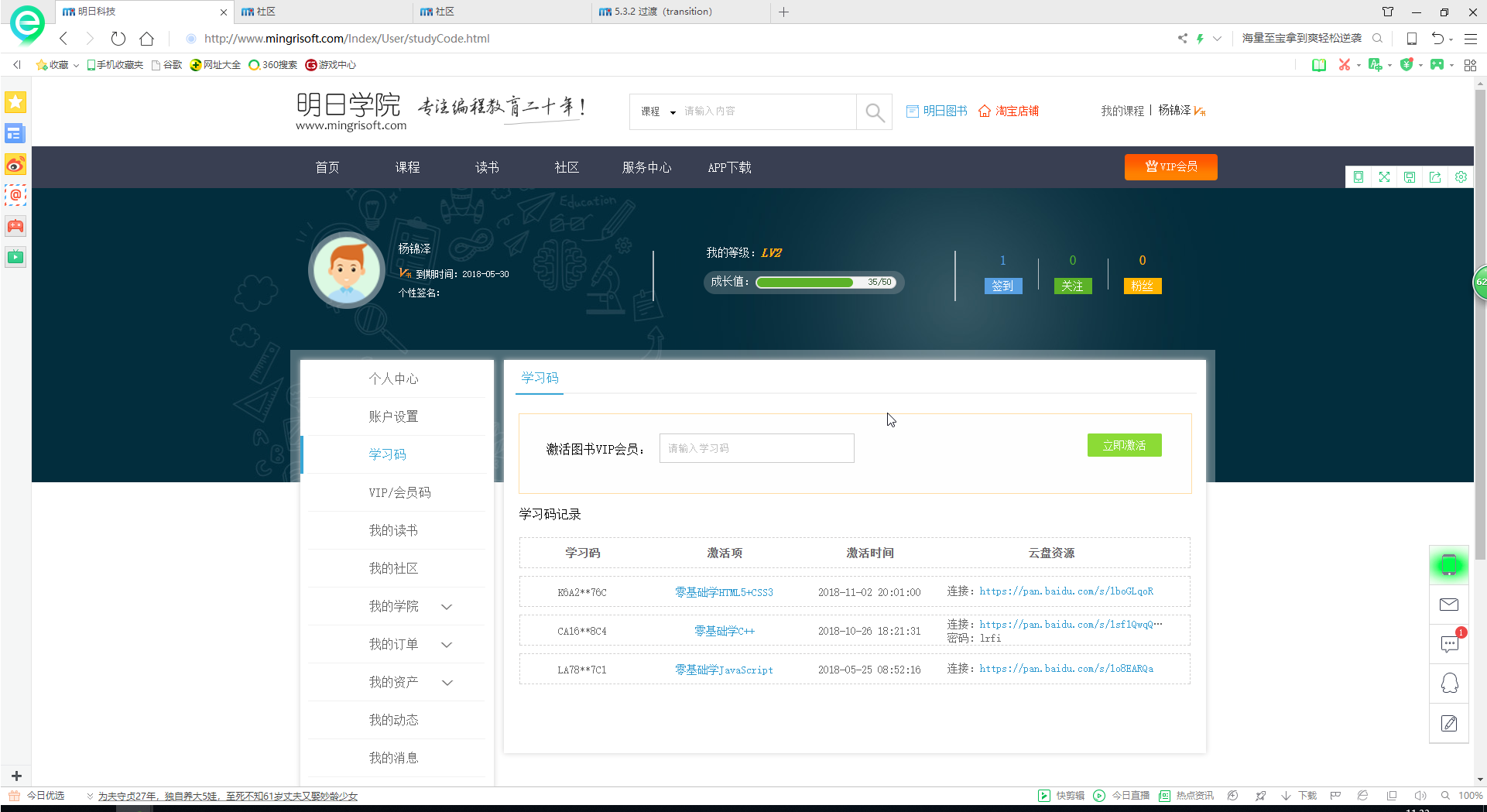Click the user avatar image
The image size is (1487, 812).
346,270
